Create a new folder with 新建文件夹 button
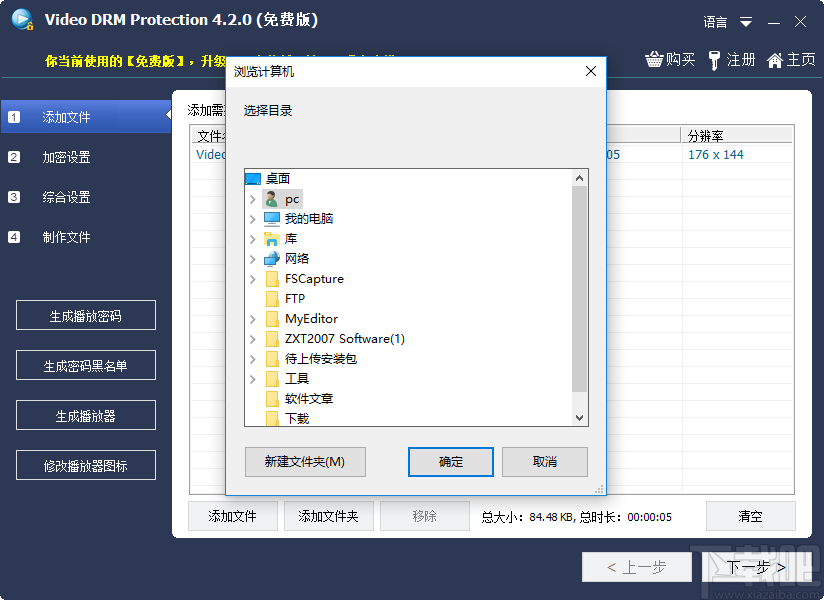 click(x=305, y=462)
